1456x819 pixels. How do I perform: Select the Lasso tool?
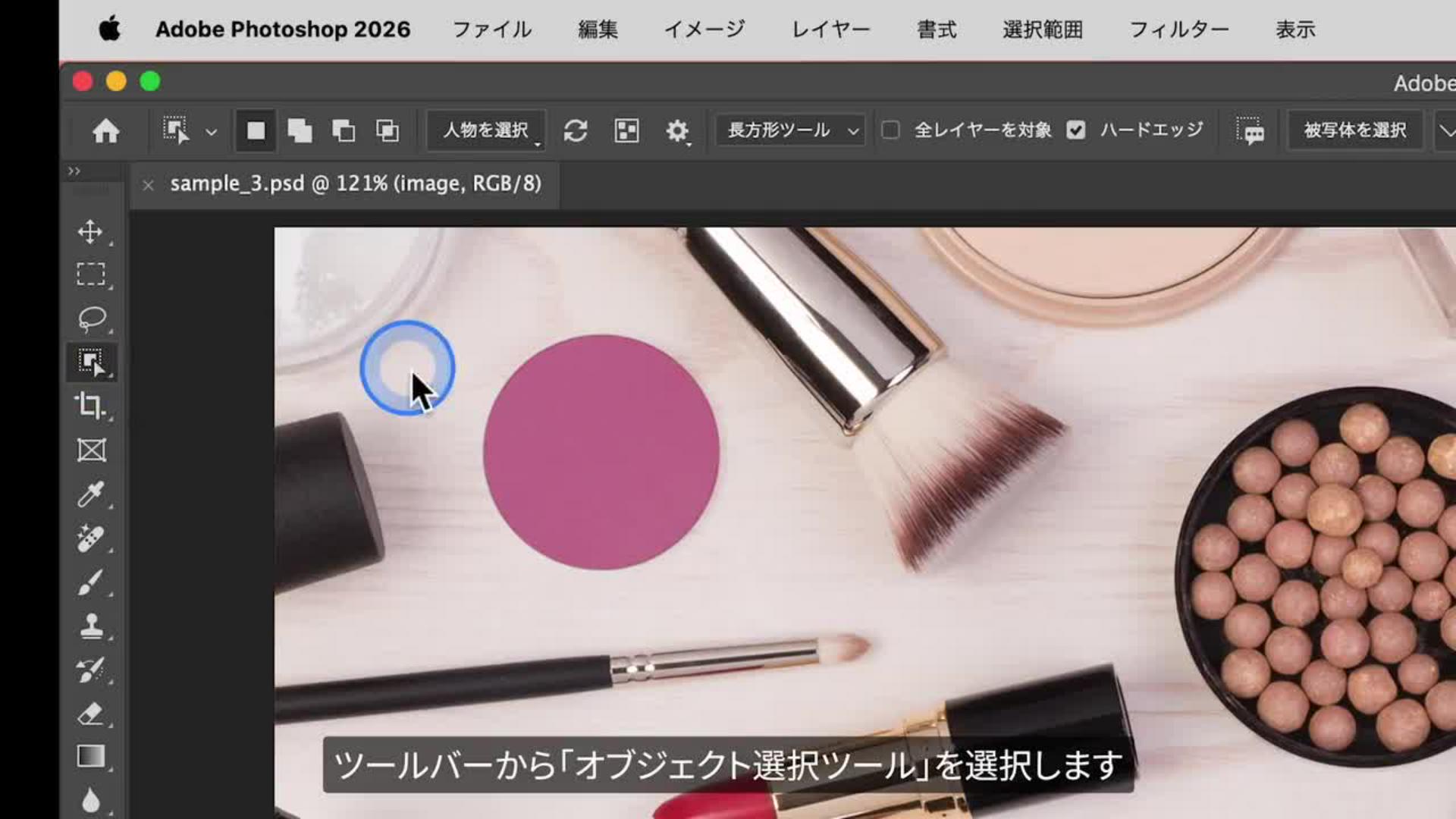coord(91,318)
